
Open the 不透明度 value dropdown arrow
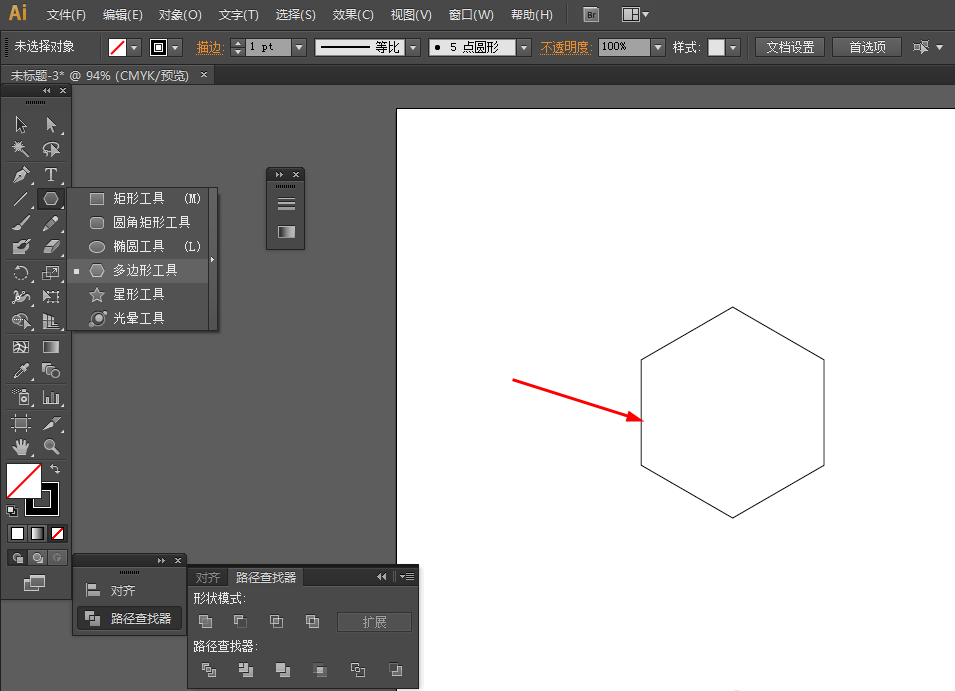pyautogui.click(x=657, y=46)
